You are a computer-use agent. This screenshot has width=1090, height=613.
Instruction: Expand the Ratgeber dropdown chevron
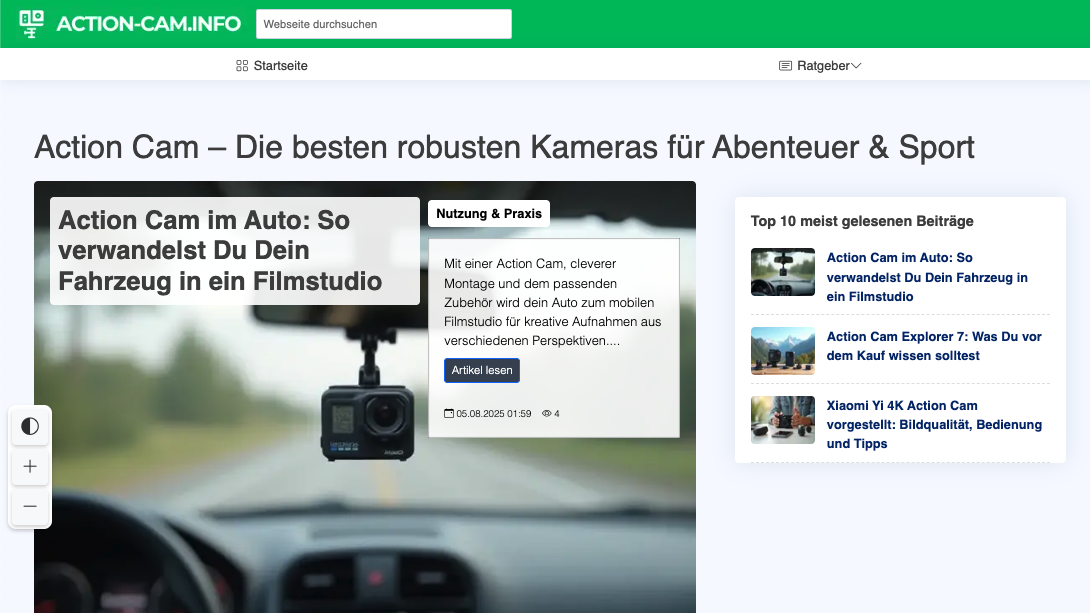pyautogui.click(x=856, y=66)
